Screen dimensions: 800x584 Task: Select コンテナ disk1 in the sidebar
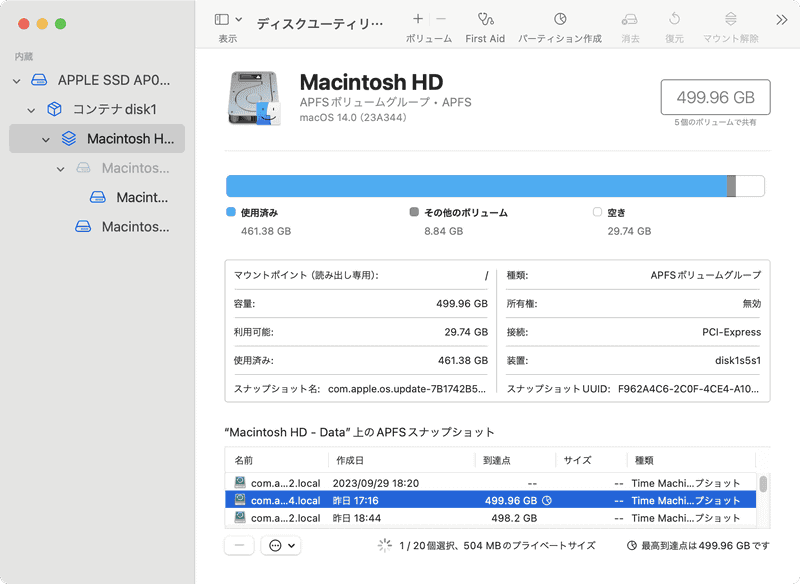97,109
